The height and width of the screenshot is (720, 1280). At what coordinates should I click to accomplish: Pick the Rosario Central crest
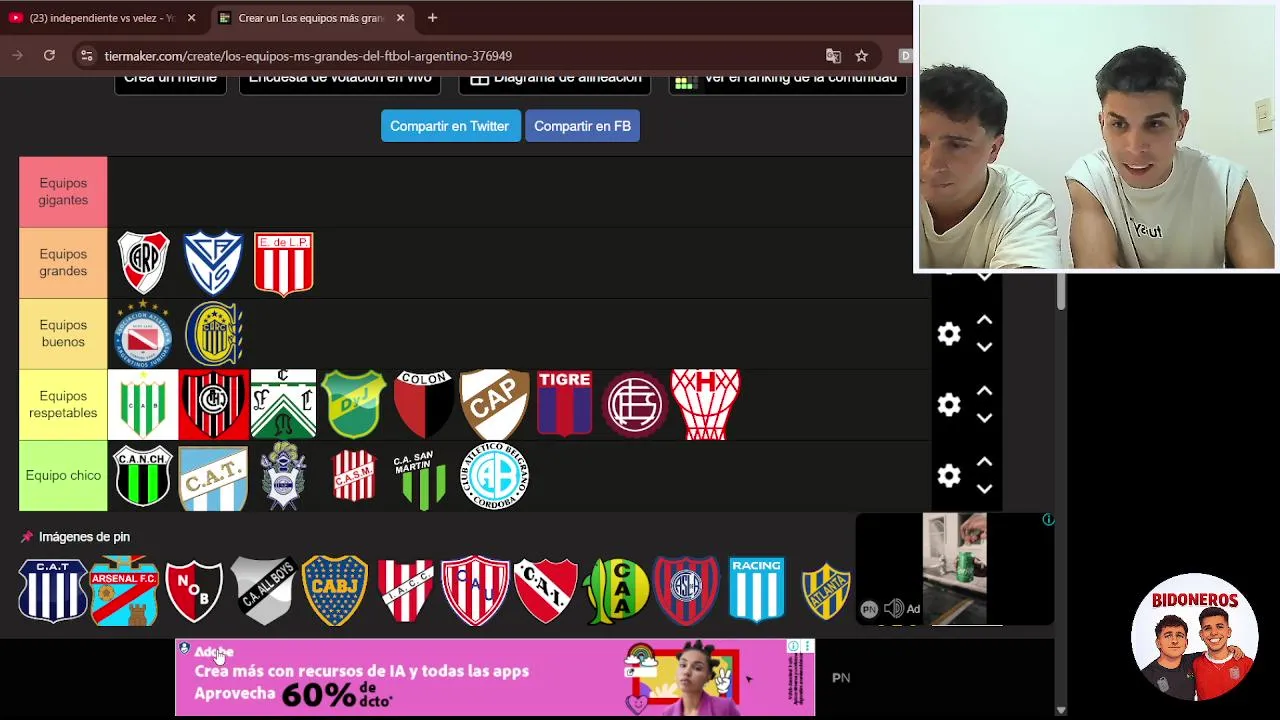coord(213,334)
